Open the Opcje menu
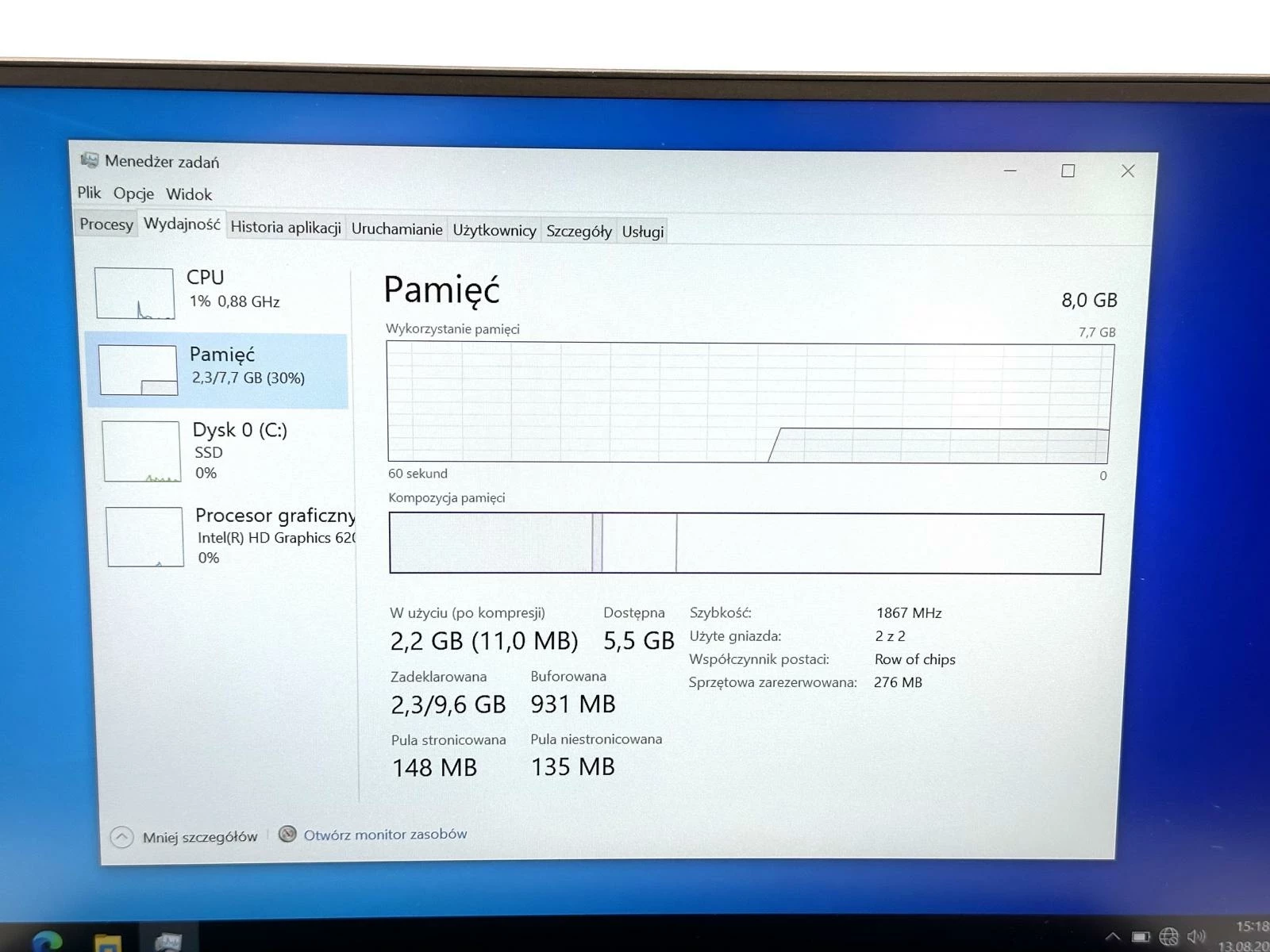This screenshot has height=952, width=1270. [133, 194]
